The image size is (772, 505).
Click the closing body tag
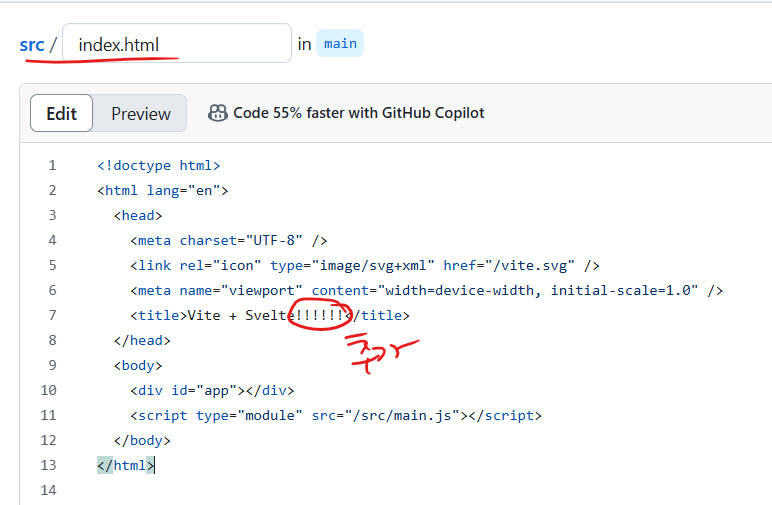(x=142, y=441)
